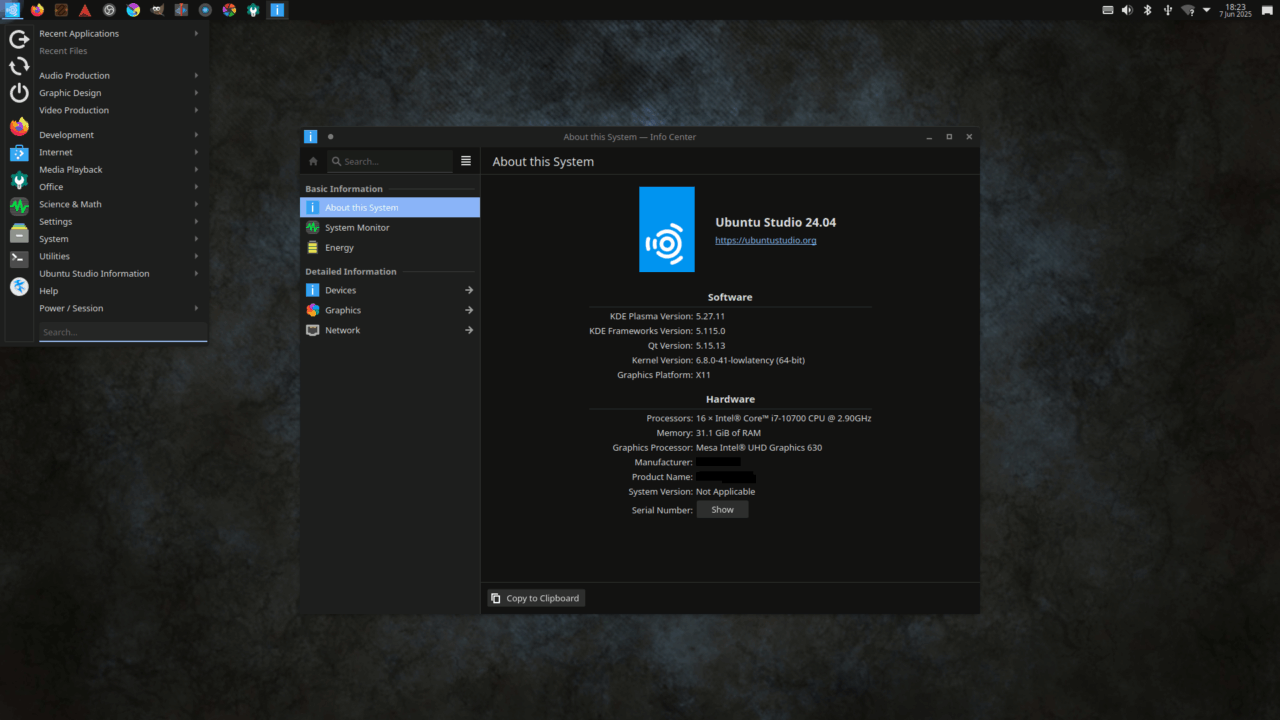Click the Shut Down power icon
Image resolution: width=1280 pixels, height=720 pixels.
point(19,93)
